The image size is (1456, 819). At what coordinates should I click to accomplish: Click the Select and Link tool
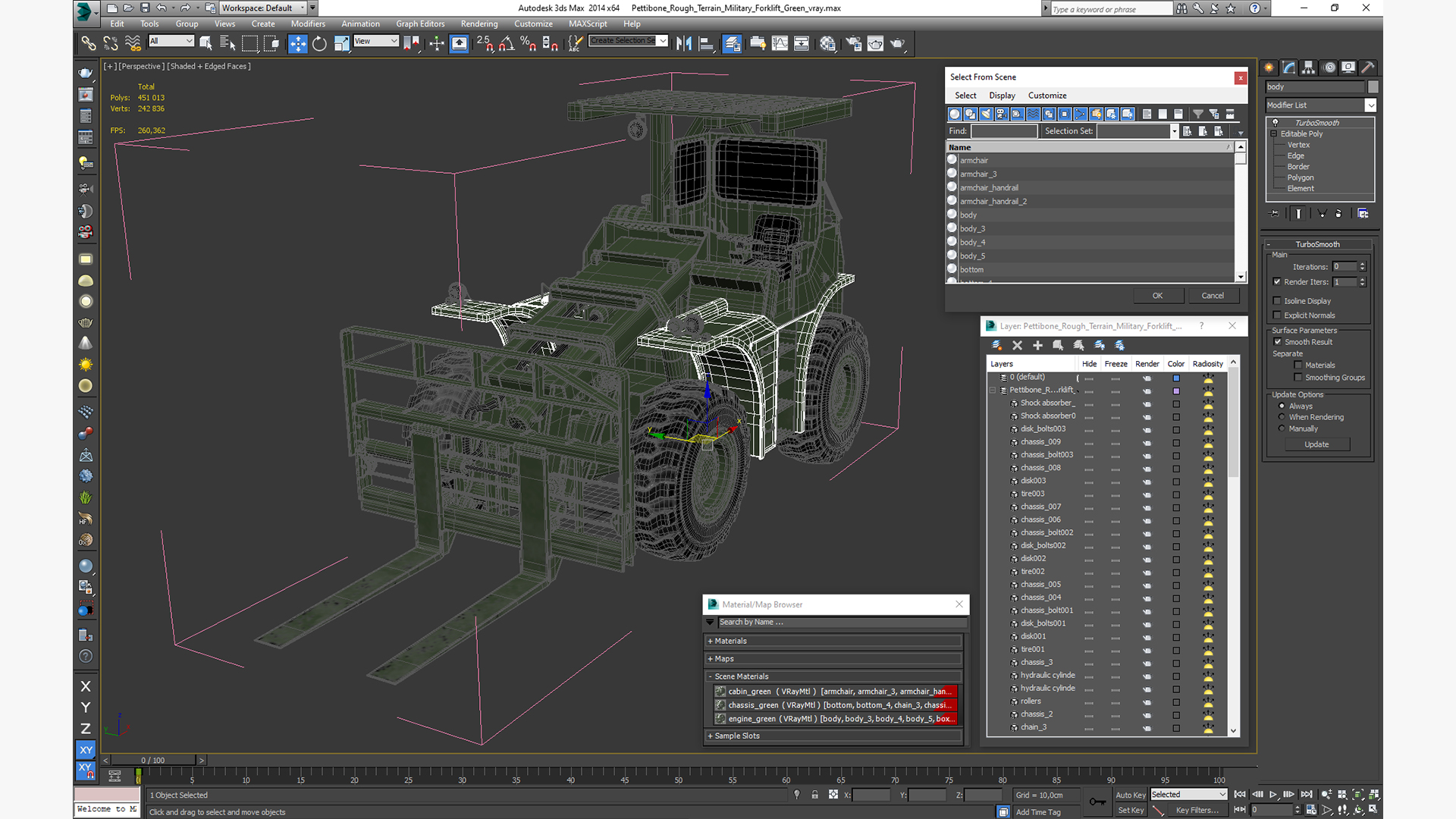tap(89, 44)
